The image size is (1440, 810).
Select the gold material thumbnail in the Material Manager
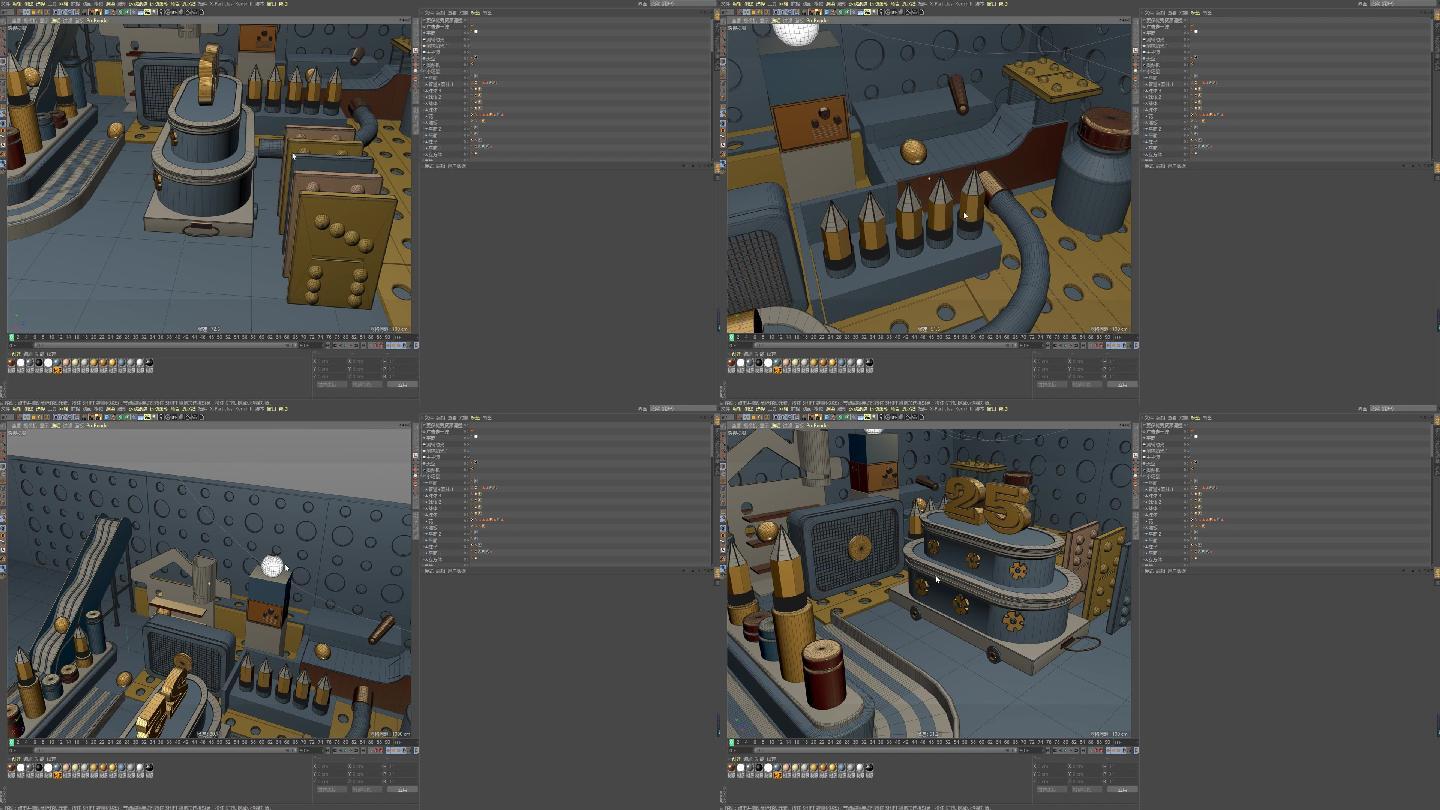pyautogui.click(x=92, y=363)
